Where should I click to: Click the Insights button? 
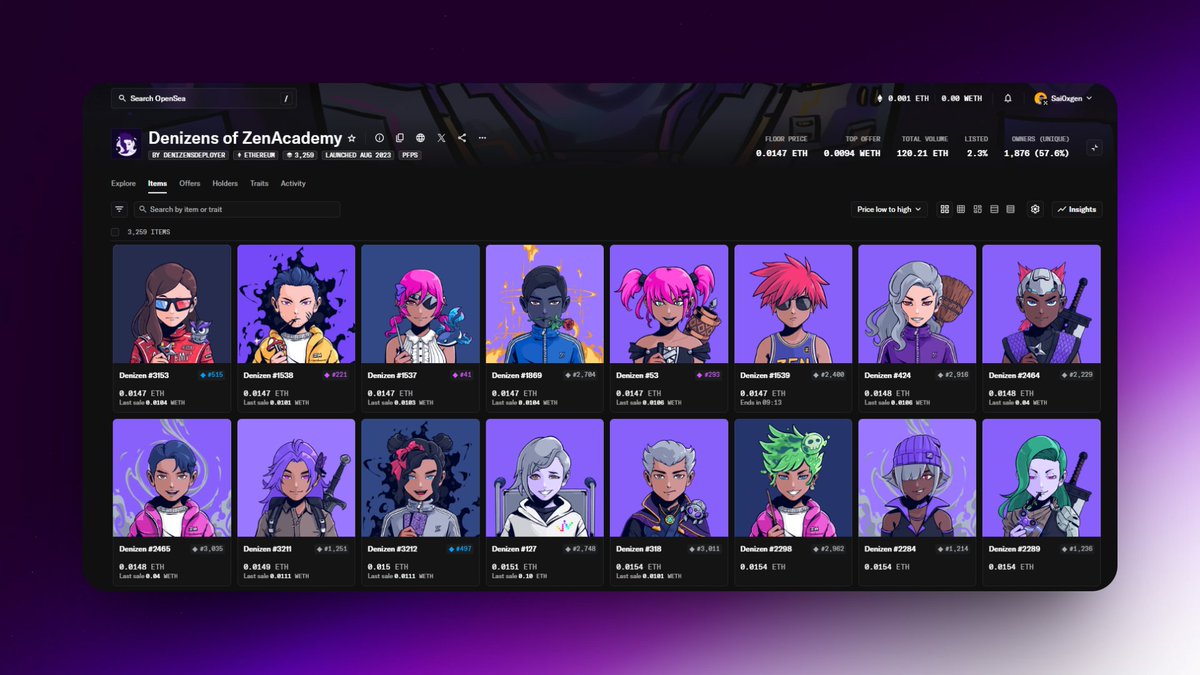tap(1077, 209)
